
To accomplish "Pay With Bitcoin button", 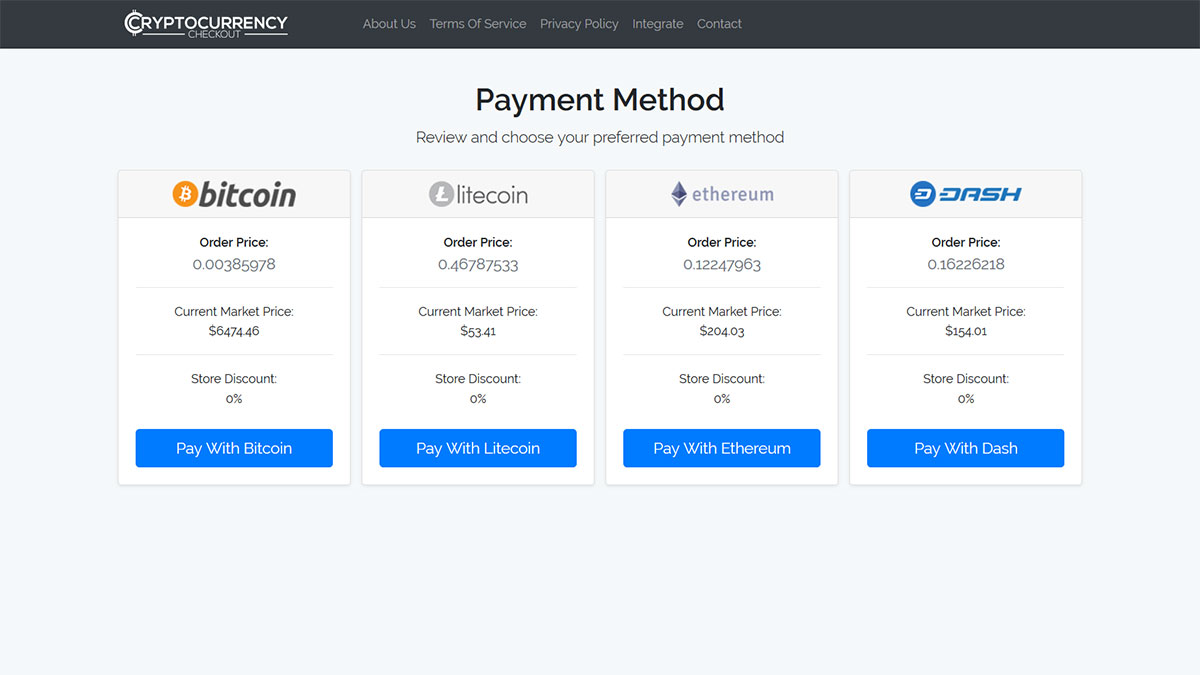I will coord(234,448).
